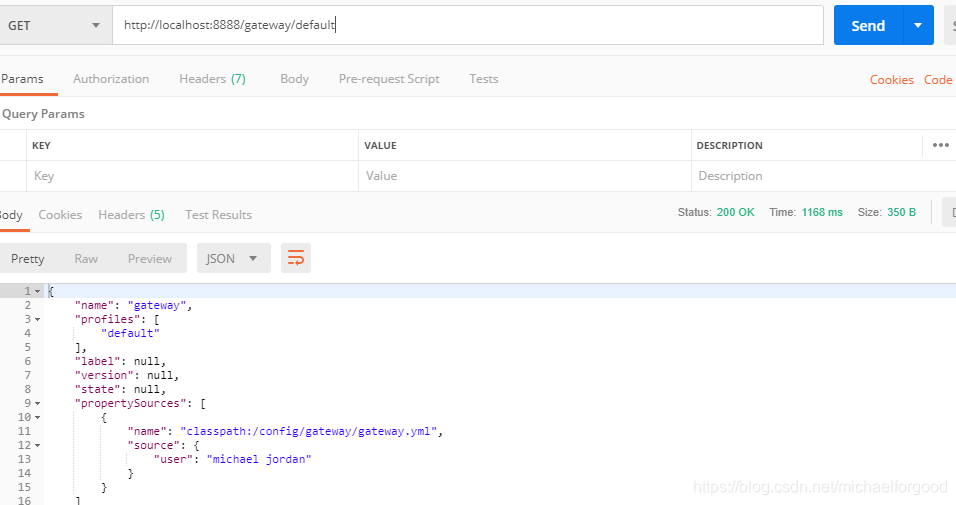Click the Description input cell
Image resolution: width=956 pixels, height=505 pixels.
(x=823, y=176)
